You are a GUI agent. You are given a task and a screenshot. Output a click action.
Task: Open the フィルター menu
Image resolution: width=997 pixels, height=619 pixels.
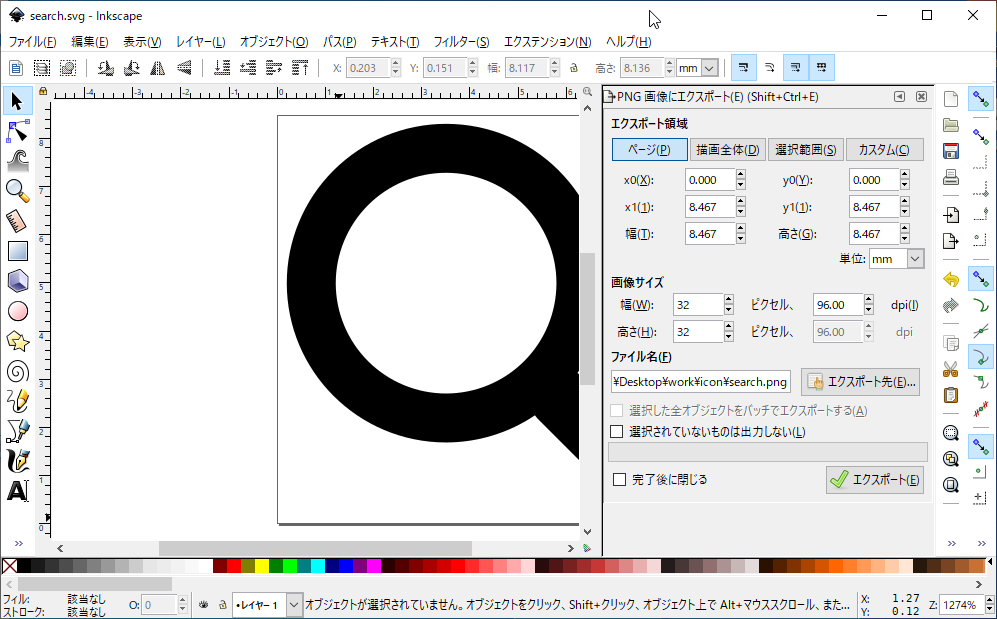(x=461, y=42)
